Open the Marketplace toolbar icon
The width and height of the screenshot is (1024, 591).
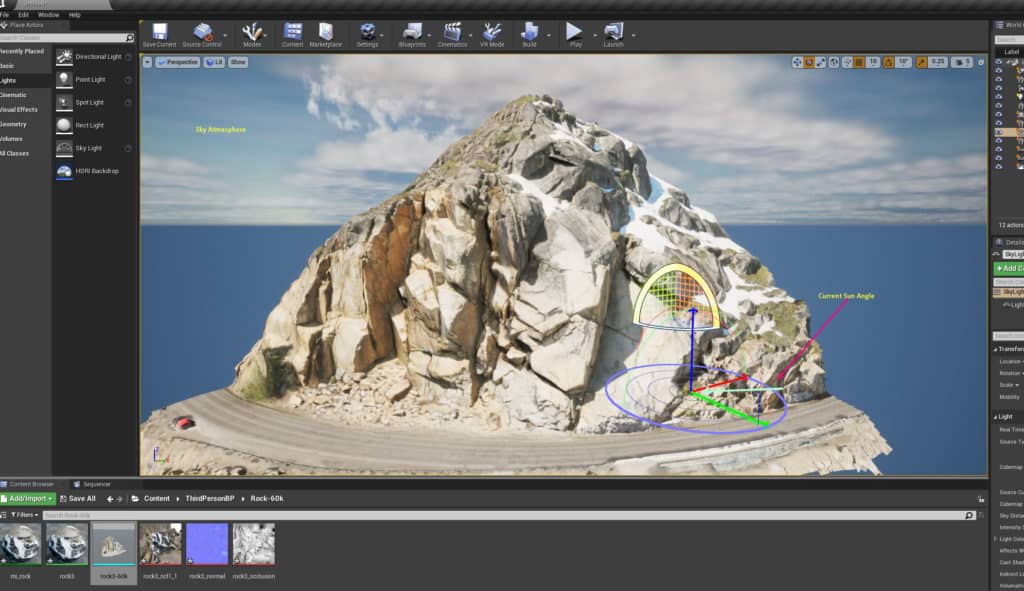[325, 35]
